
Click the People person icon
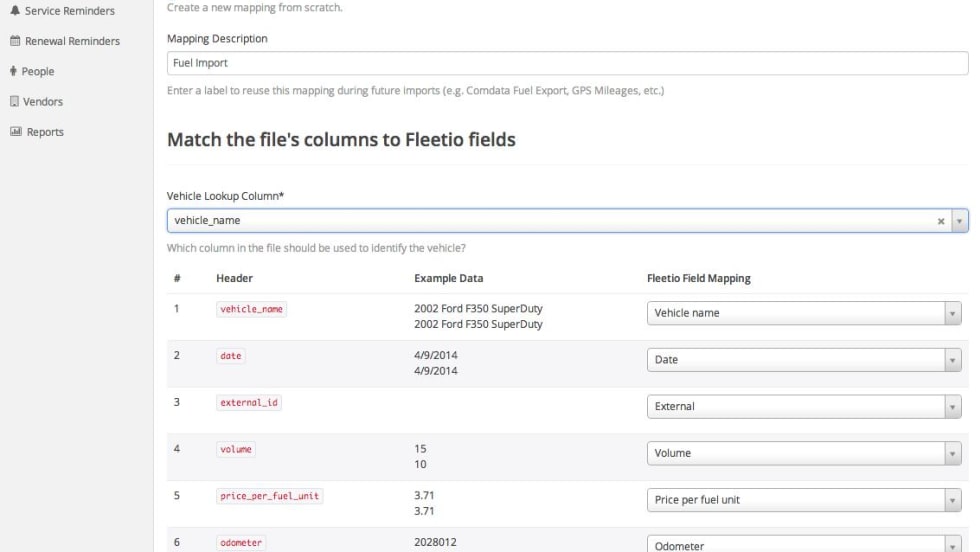coord(15,71)
